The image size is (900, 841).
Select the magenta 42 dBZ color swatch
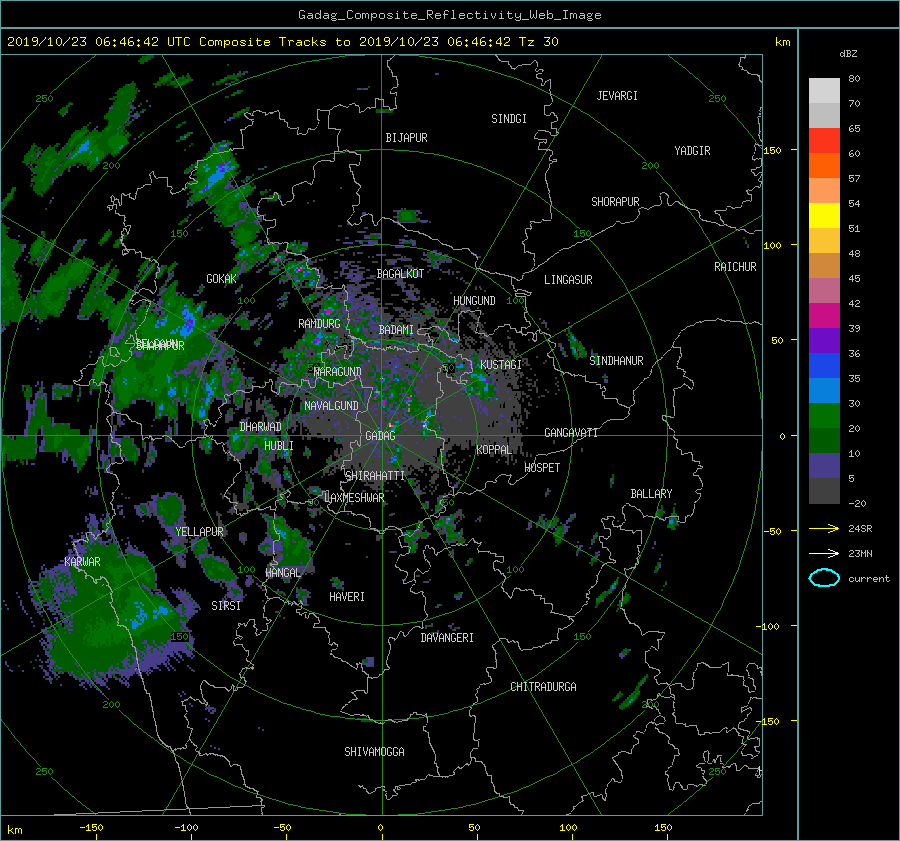[824, 315]
